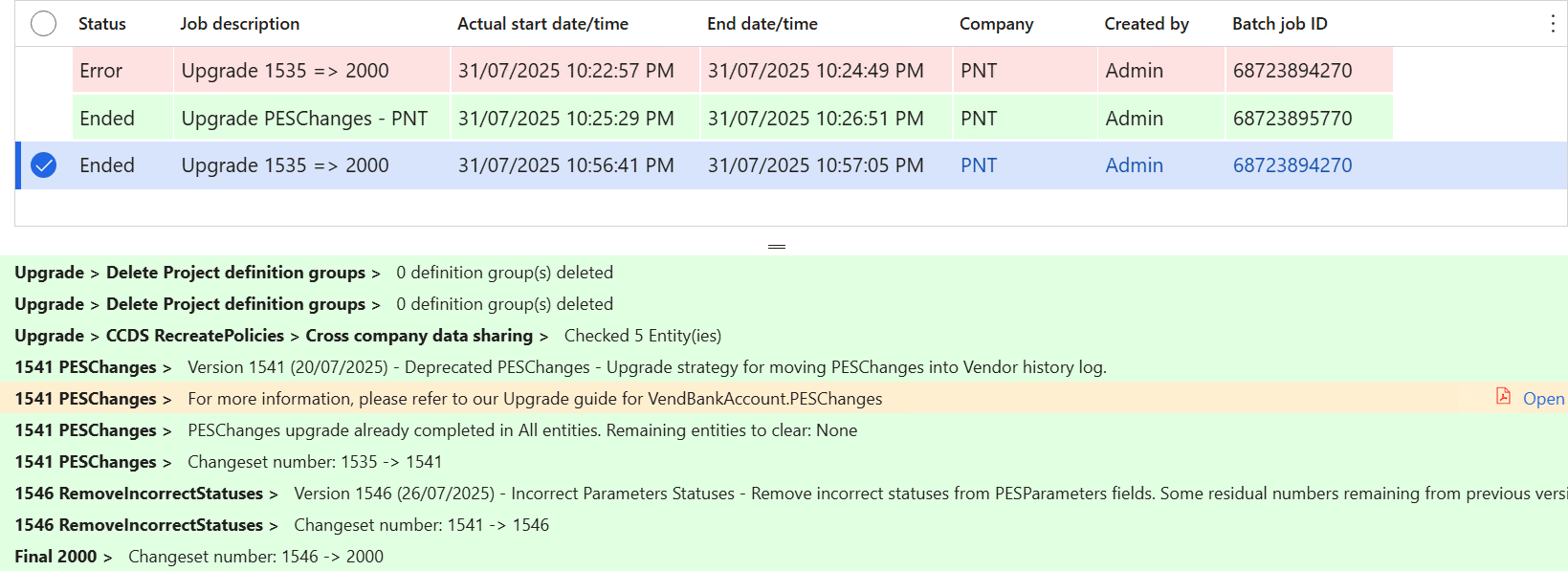Open the Admin link in selected row
Screen dimensions: 1568x571
[1134, 165]
